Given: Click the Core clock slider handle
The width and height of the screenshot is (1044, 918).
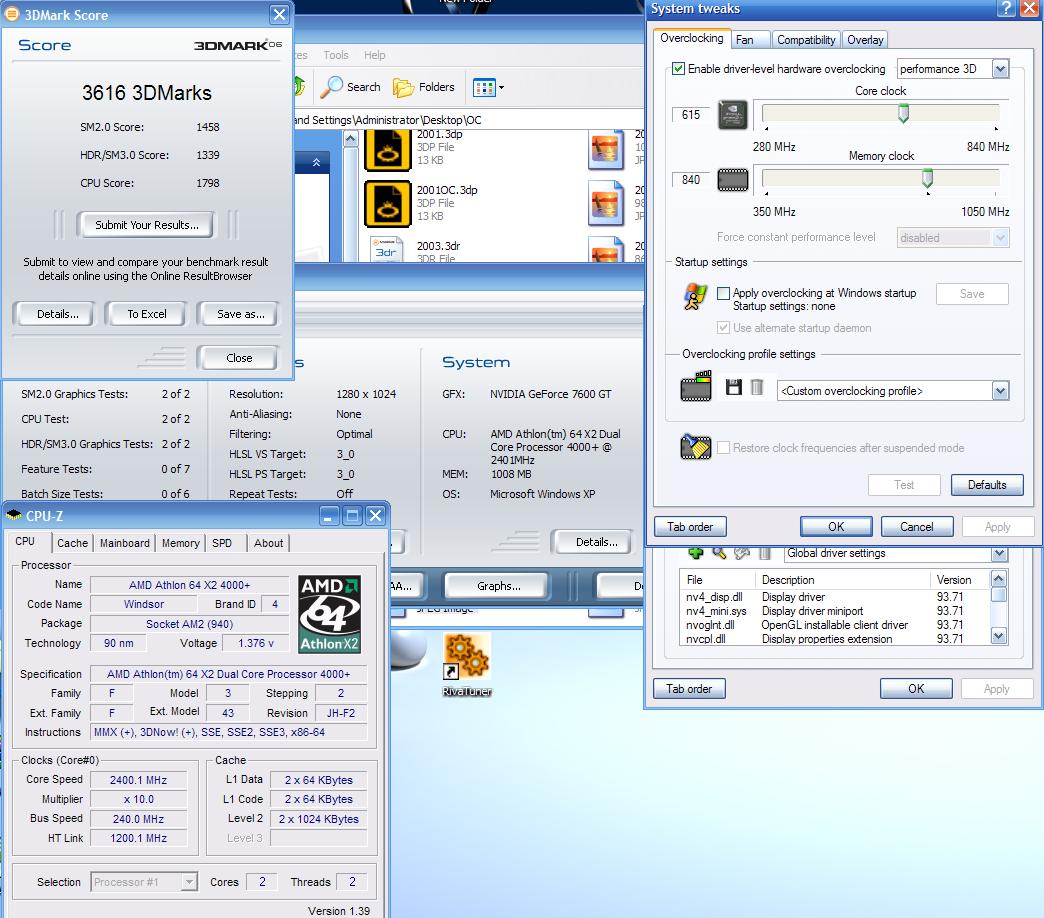Looking at the screenshot, I should 904,113.
